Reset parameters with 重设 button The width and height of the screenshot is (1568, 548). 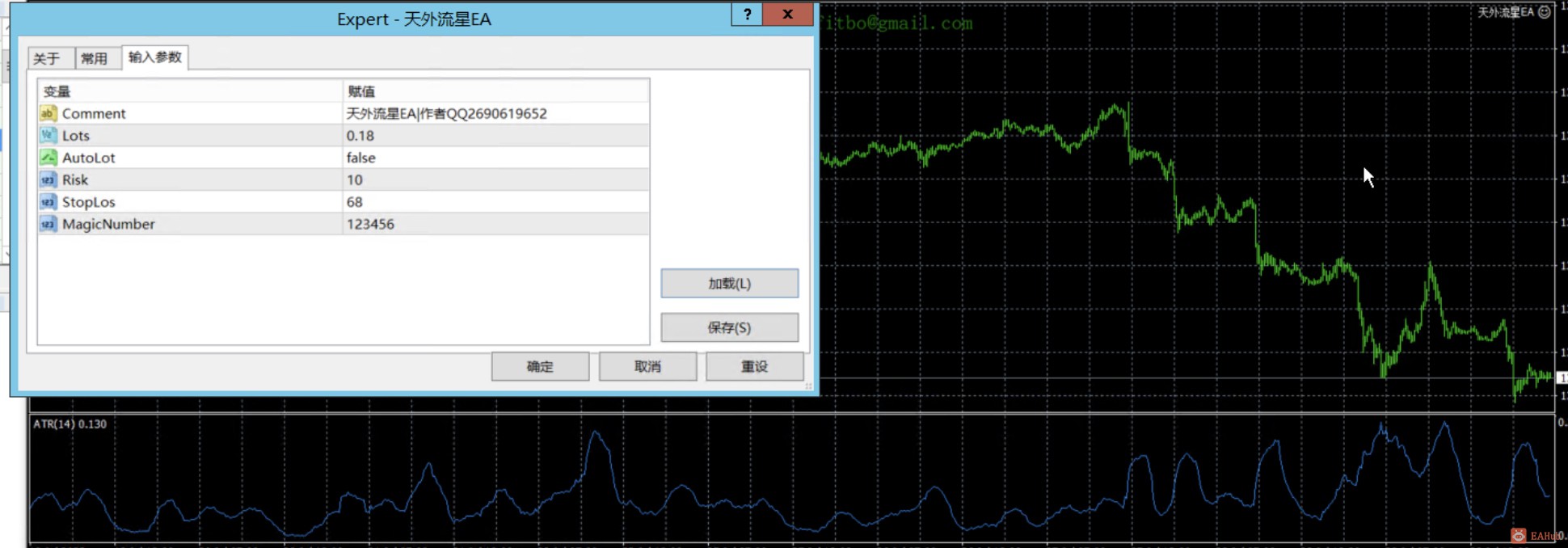tap(754, 366)
